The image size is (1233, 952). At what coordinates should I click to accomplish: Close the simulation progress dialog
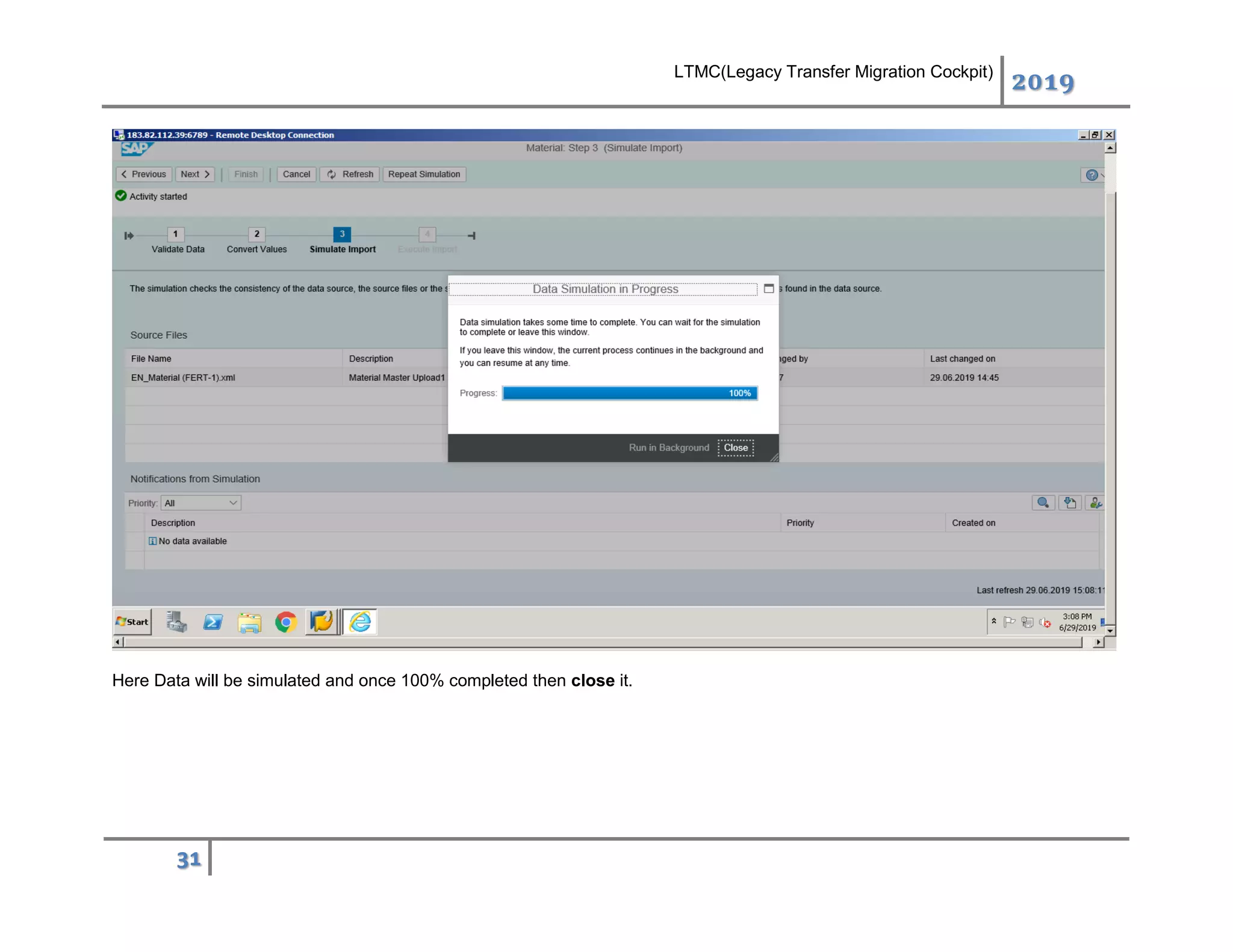(736, 448)
